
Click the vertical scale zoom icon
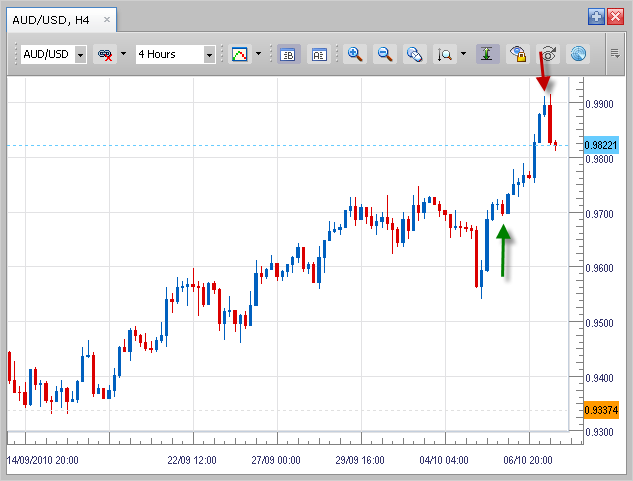445,54
